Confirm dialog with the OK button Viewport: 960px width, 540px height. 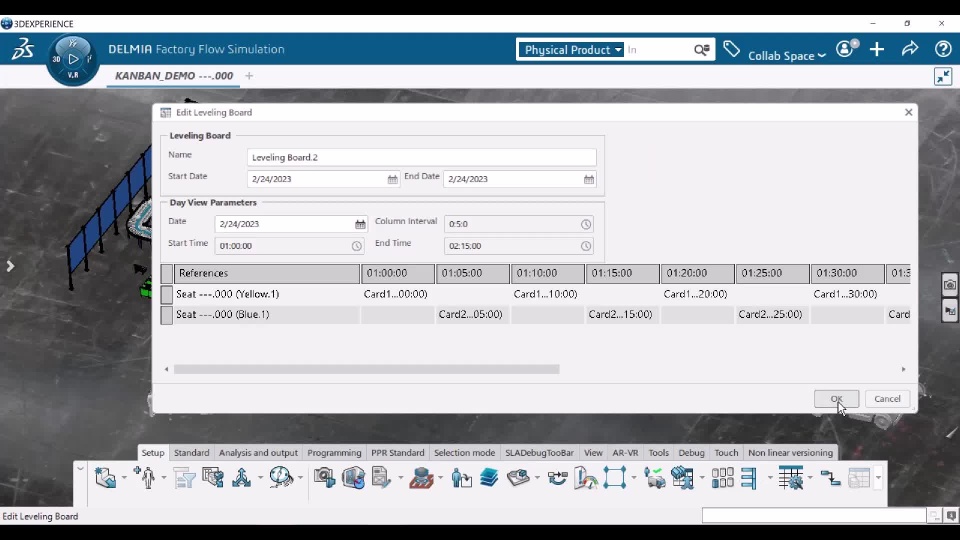coord(836,399)
